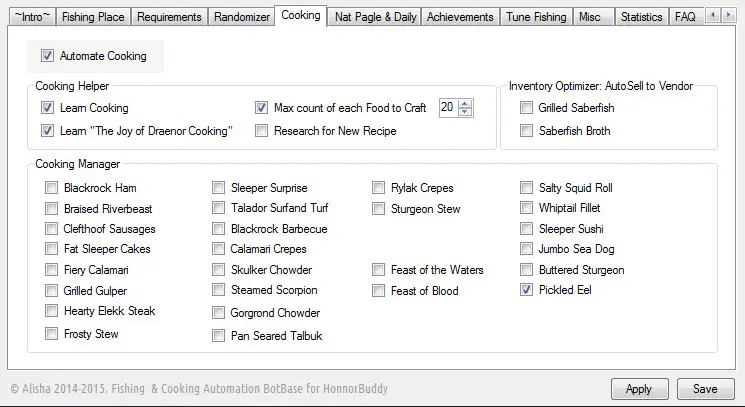
Task: Decrease max food count spinner down
Action: pyautogui.click(x=465, y=112)
